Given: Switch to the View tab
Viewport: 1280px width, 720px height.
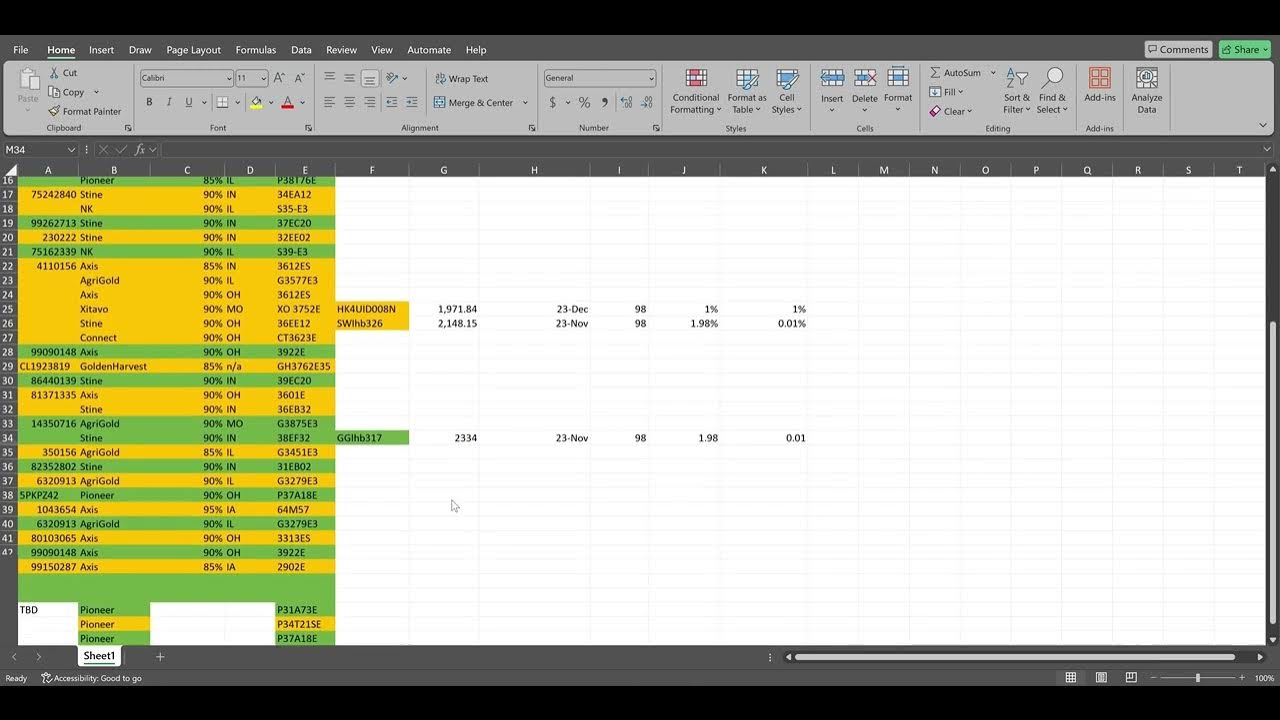Looking at the screenshot, I should [382, 50].
